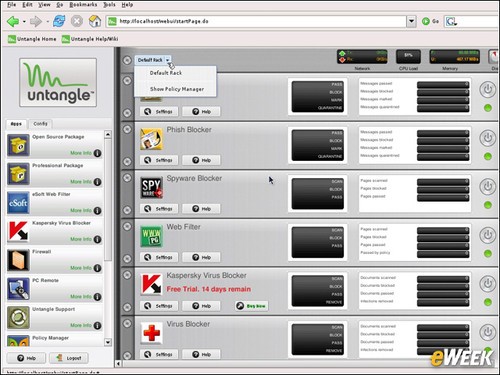500x375 pixels.
Task: Click the Kaspersky Virus Blocker sidebar icon
Action: [18, 231]
